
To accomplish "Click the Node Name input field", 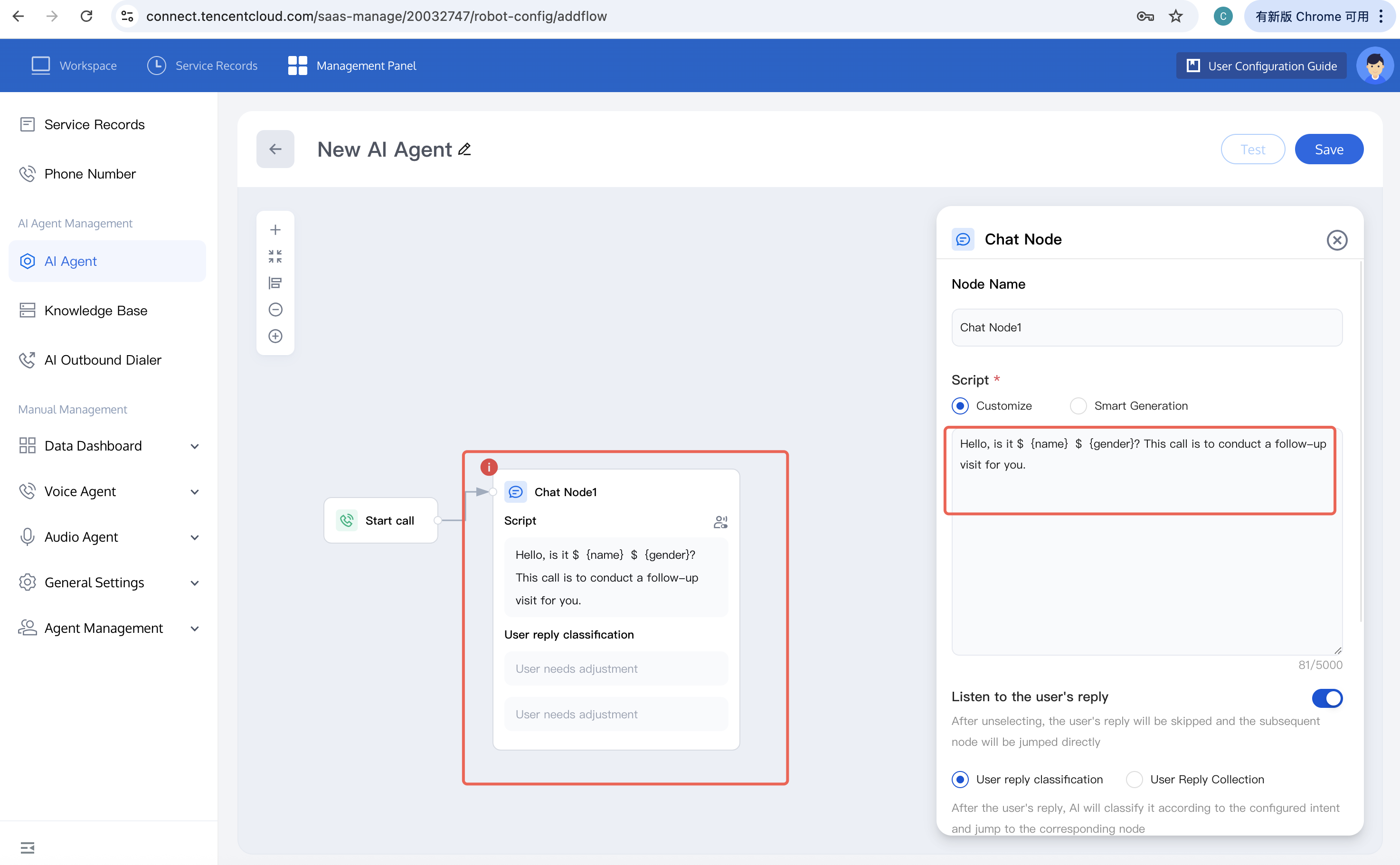I will tap(1146, 327).
